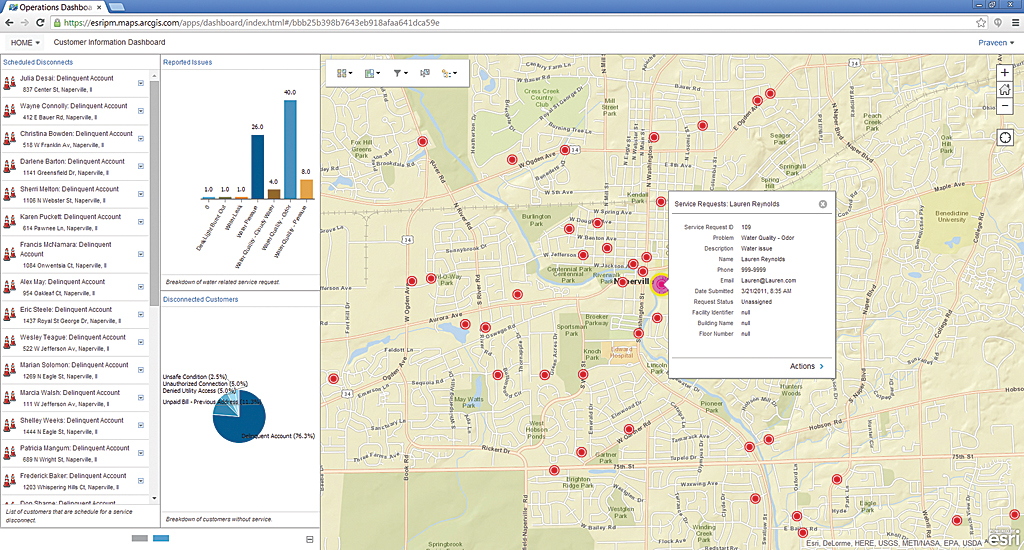Viewport: 1024px width, 550px height.
Task: Select the dark blue bar labeled 26.0
Action: pyautogui.click(x=257, y=167)
